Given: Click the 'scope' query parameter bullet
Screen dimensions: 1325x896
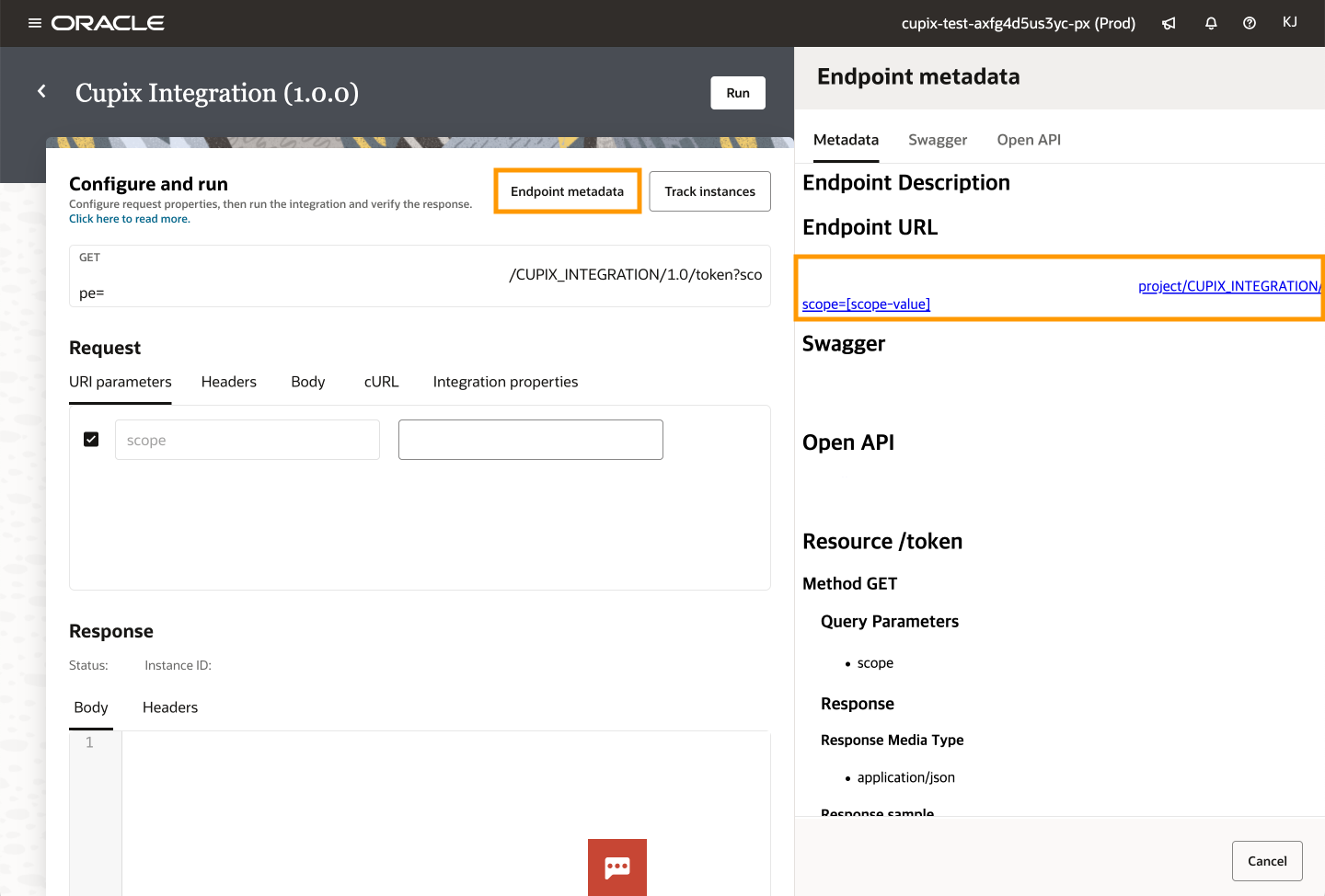Looking at the screenshot, I should pos(875,663).
